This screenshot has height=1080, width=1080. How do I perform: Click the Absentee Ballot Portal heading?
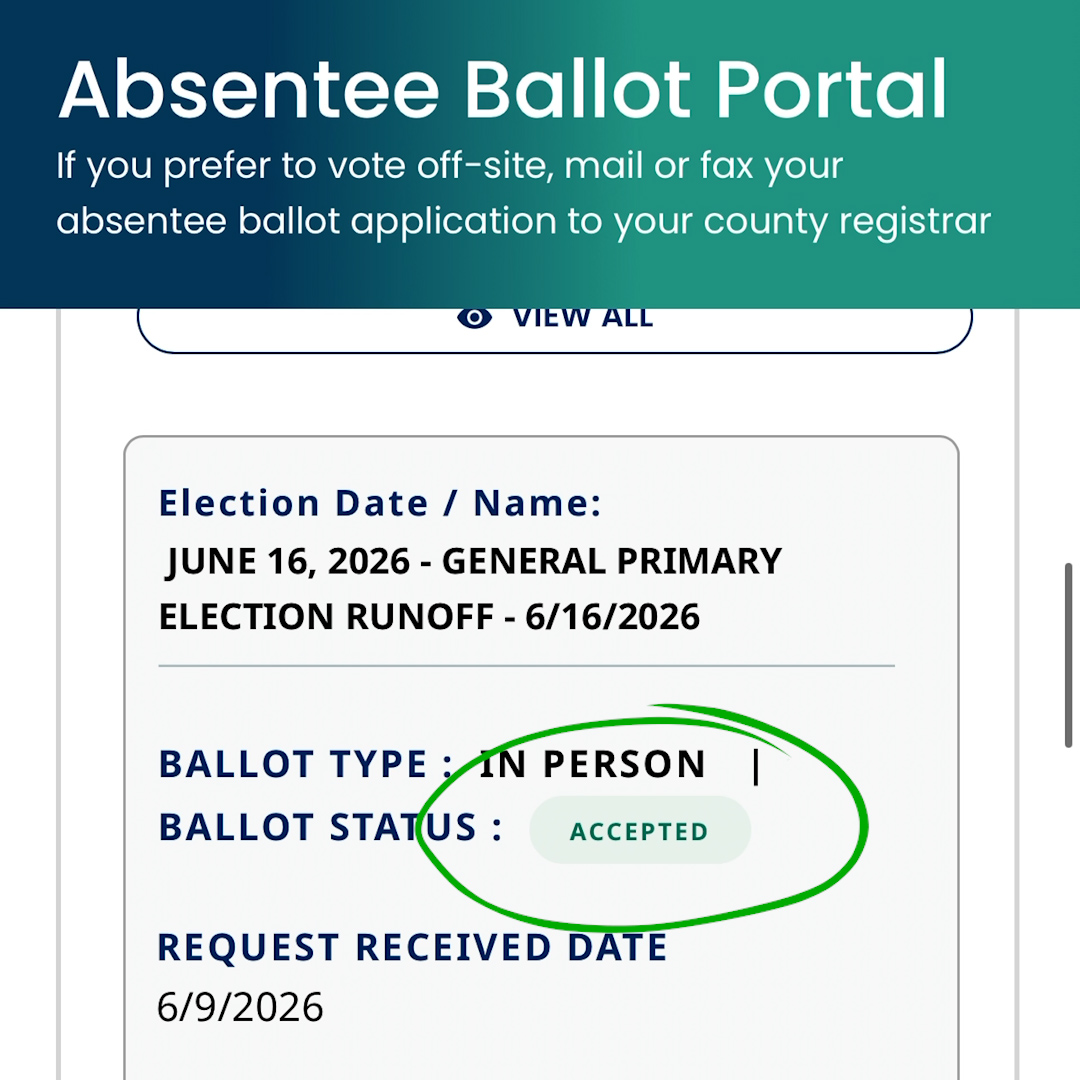pyautogui.click(x=503, y=90)
